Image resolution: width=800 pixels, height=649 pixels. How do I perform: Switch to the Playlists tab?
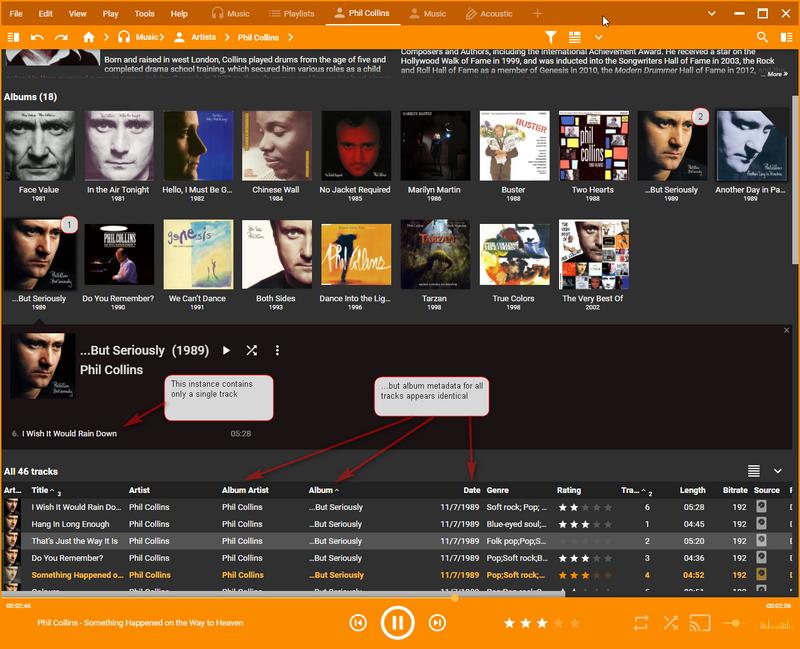pyautogui.click(x=291, y=14)
